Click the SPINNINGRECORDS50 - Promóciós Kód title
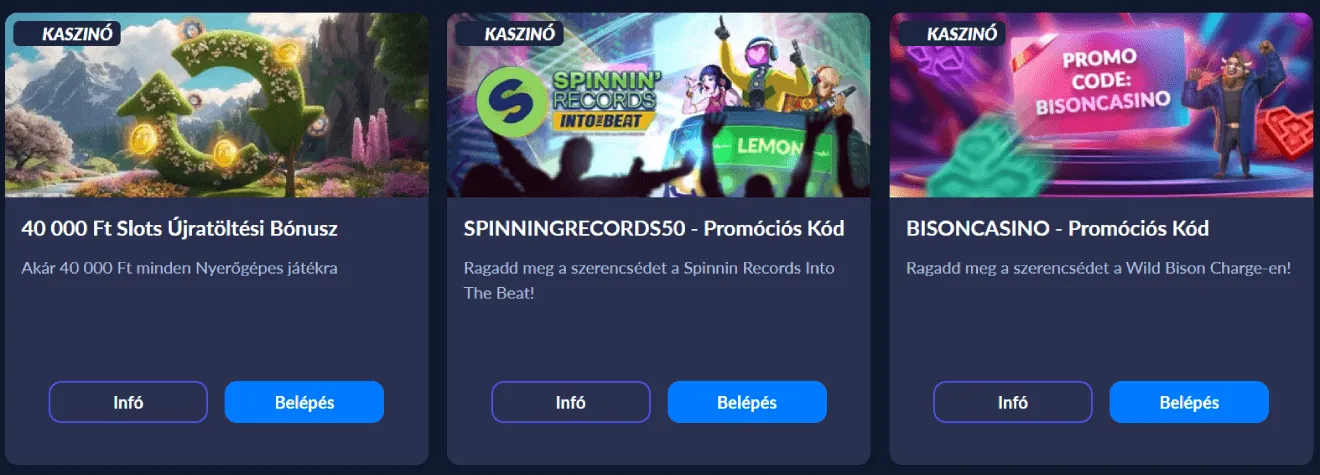The image size is (1320, 475). [654, 229]
